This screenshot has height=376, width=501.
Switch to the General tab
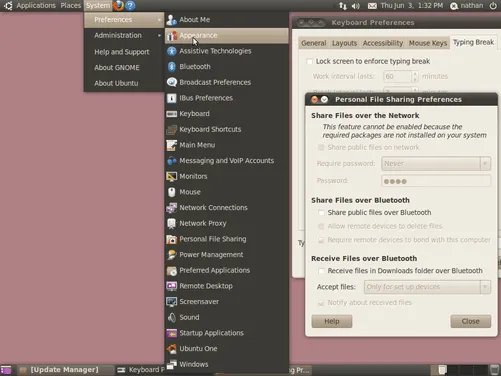pyautogui.click(x=314, y=43)
